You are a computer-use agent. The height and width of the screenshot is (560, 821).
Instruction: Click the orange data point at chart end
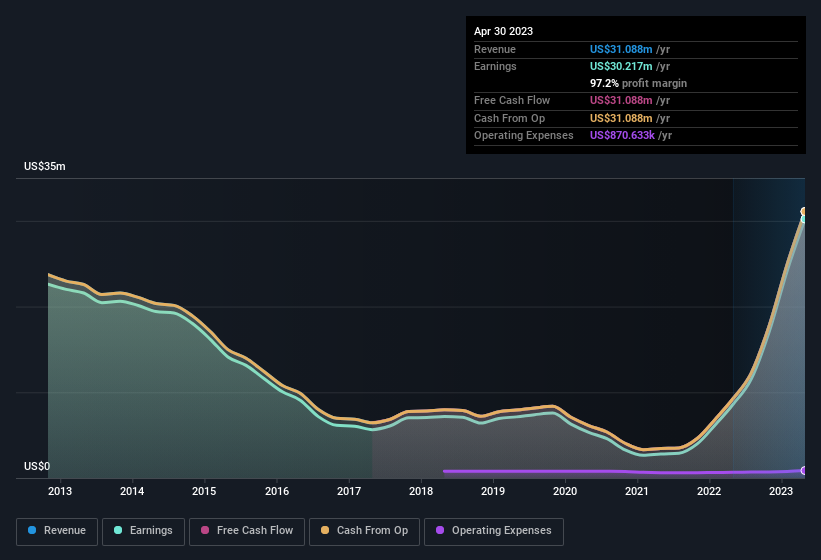(x=803, y=212)
